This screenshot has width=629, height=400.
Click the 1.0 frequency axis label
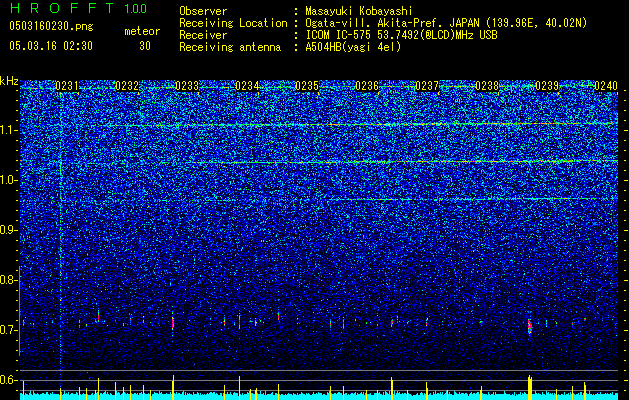click(8, 180)
